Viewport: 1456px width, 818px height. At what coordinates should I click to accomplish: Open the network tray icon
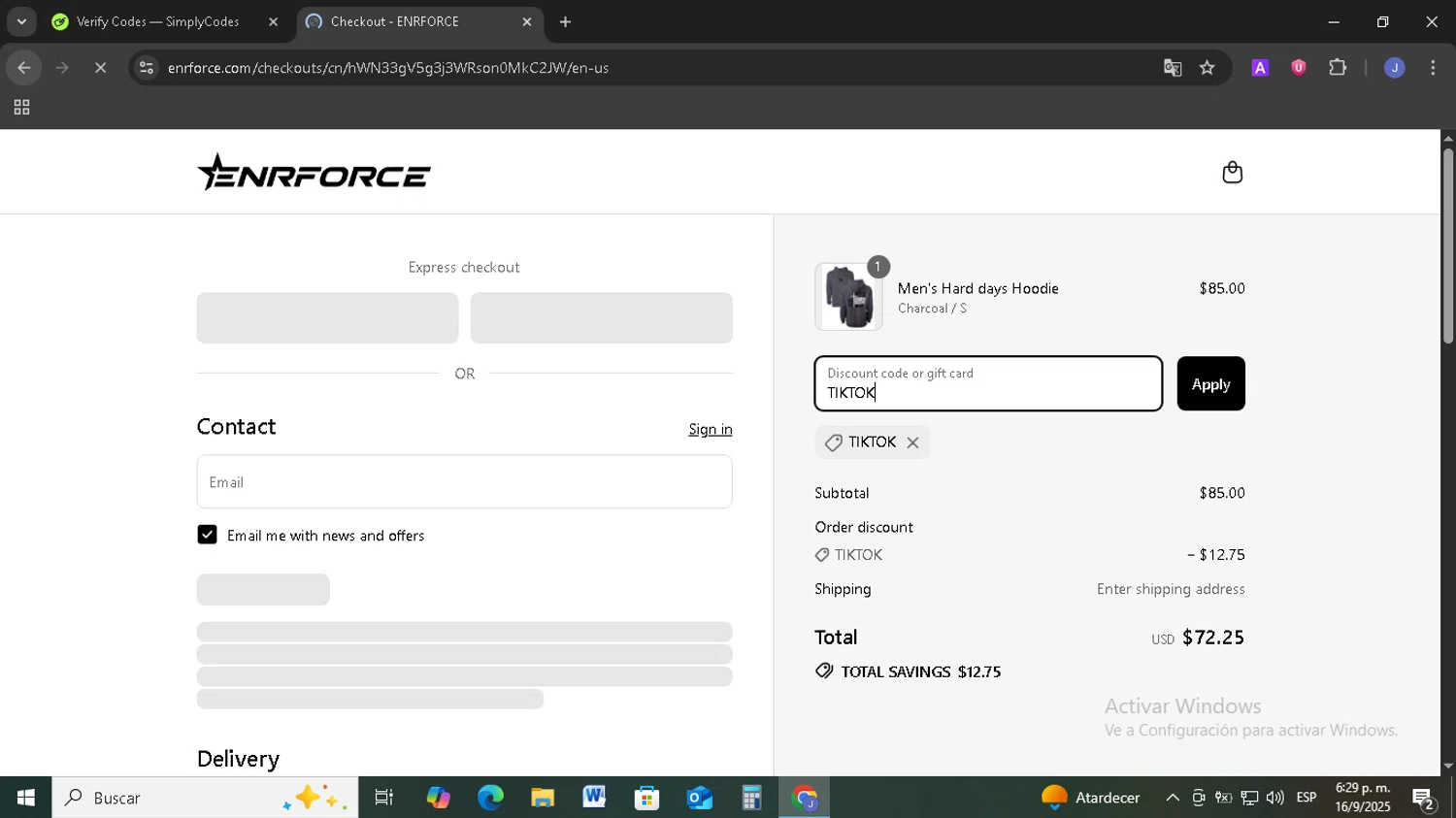[1249, 798]
